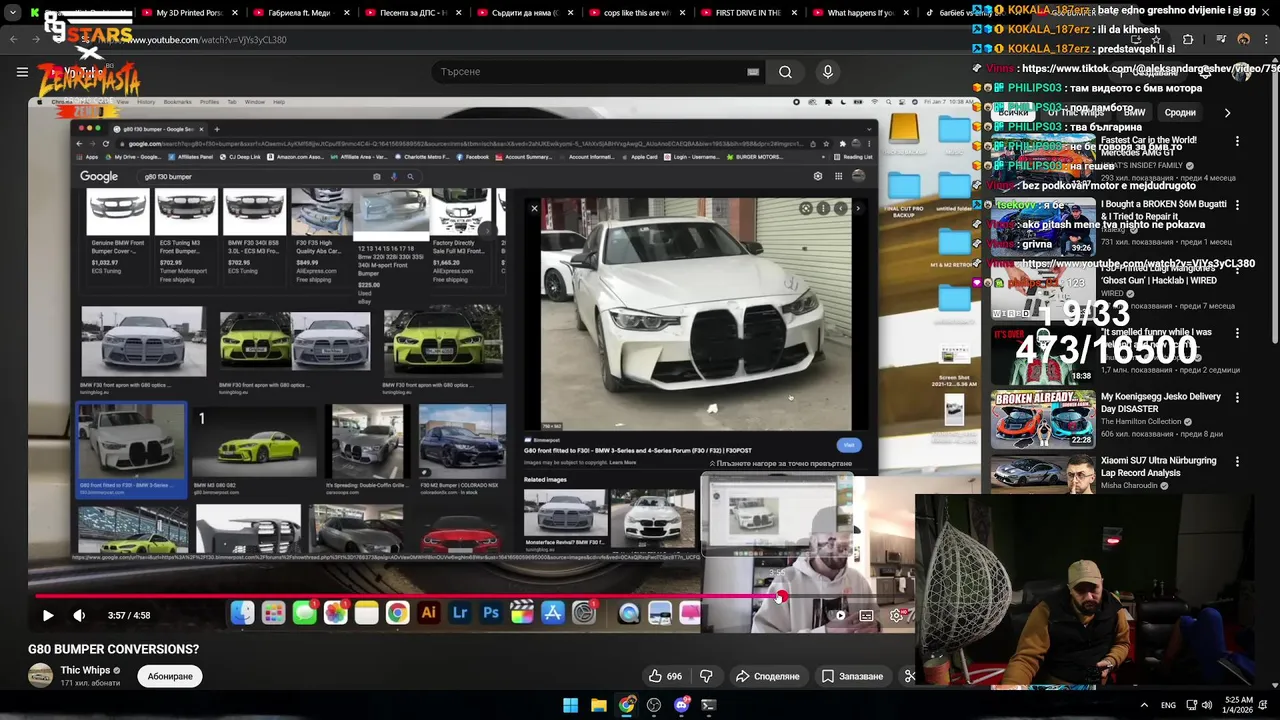This screenshot has width=1280, height=720.
Task: Open options for the Xiaomi SU7 Ultra video
Action: 1237,461
